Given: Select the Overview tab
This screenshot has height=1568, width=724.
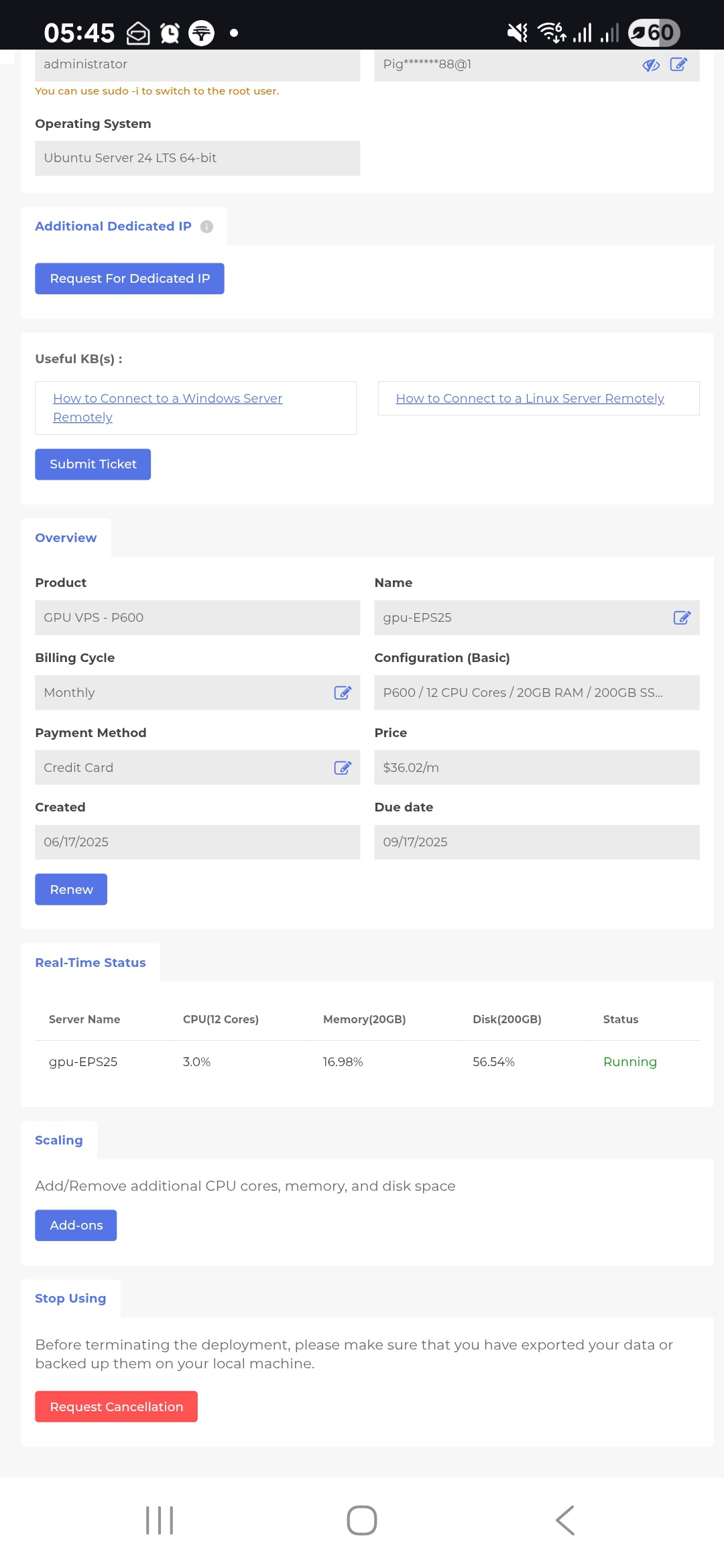Looking at the screenshot, I should point(66,538).
